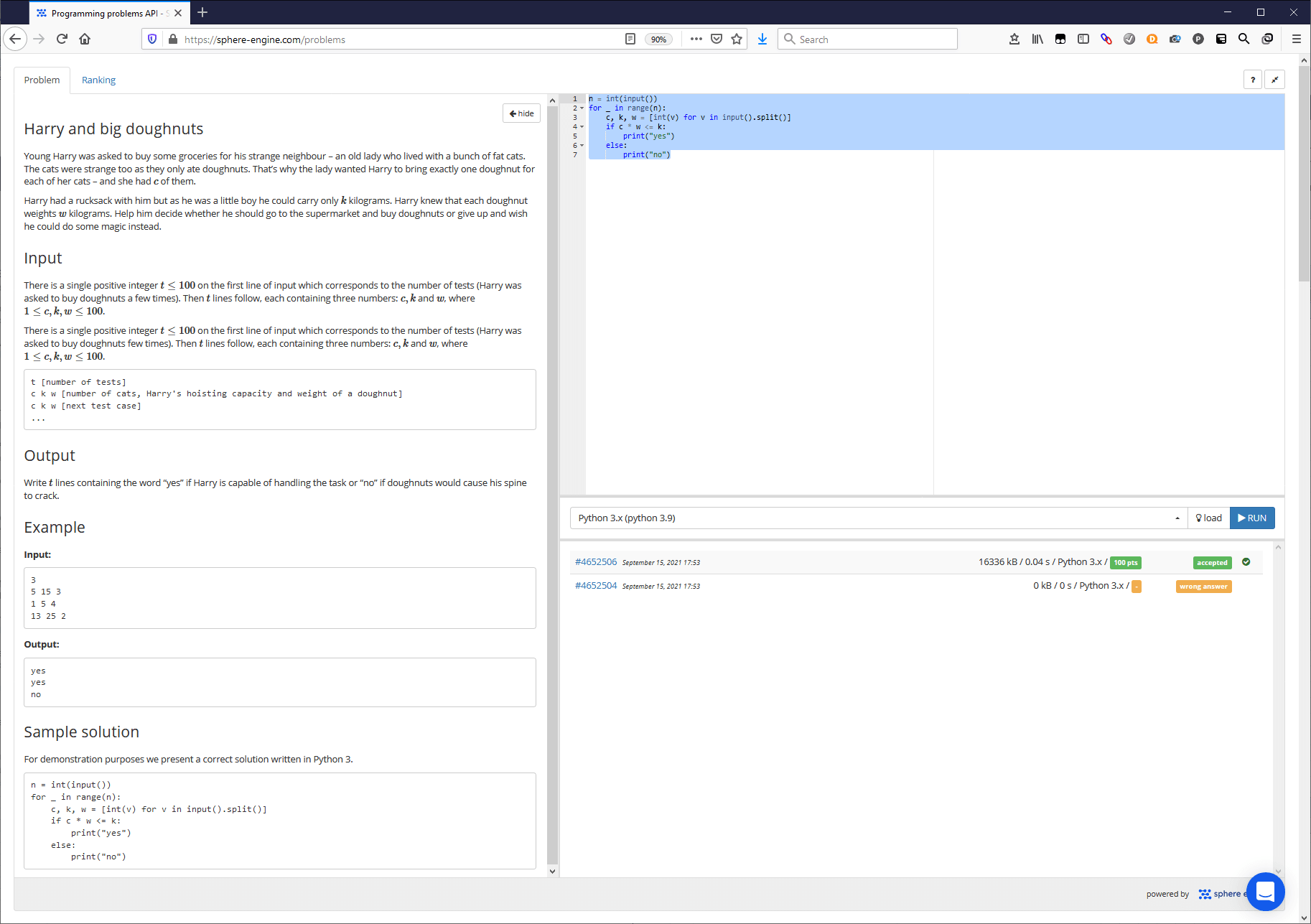This screenshot has height=924, width=1311.
Task: Open submission #4652506 link
Action: pos(595,562)
